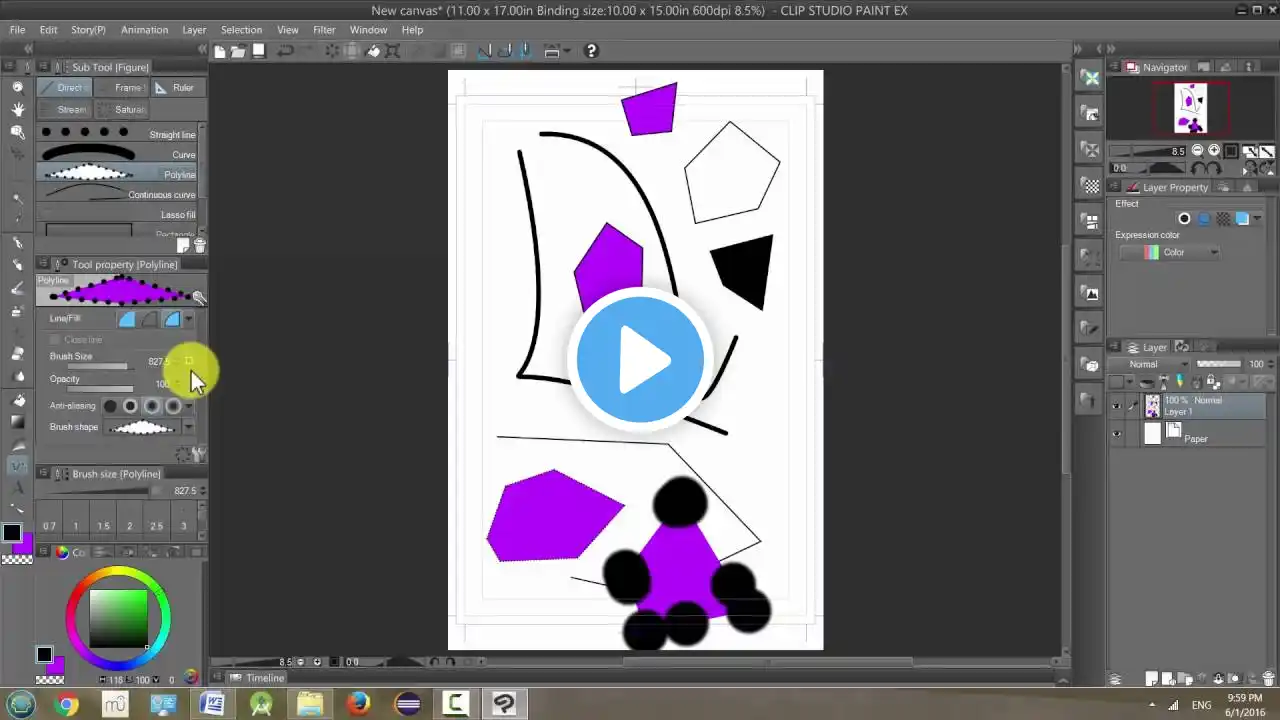Click the Navigator canvas thumbnail
Viewport: 1280px width, 720px height.
1190,107
